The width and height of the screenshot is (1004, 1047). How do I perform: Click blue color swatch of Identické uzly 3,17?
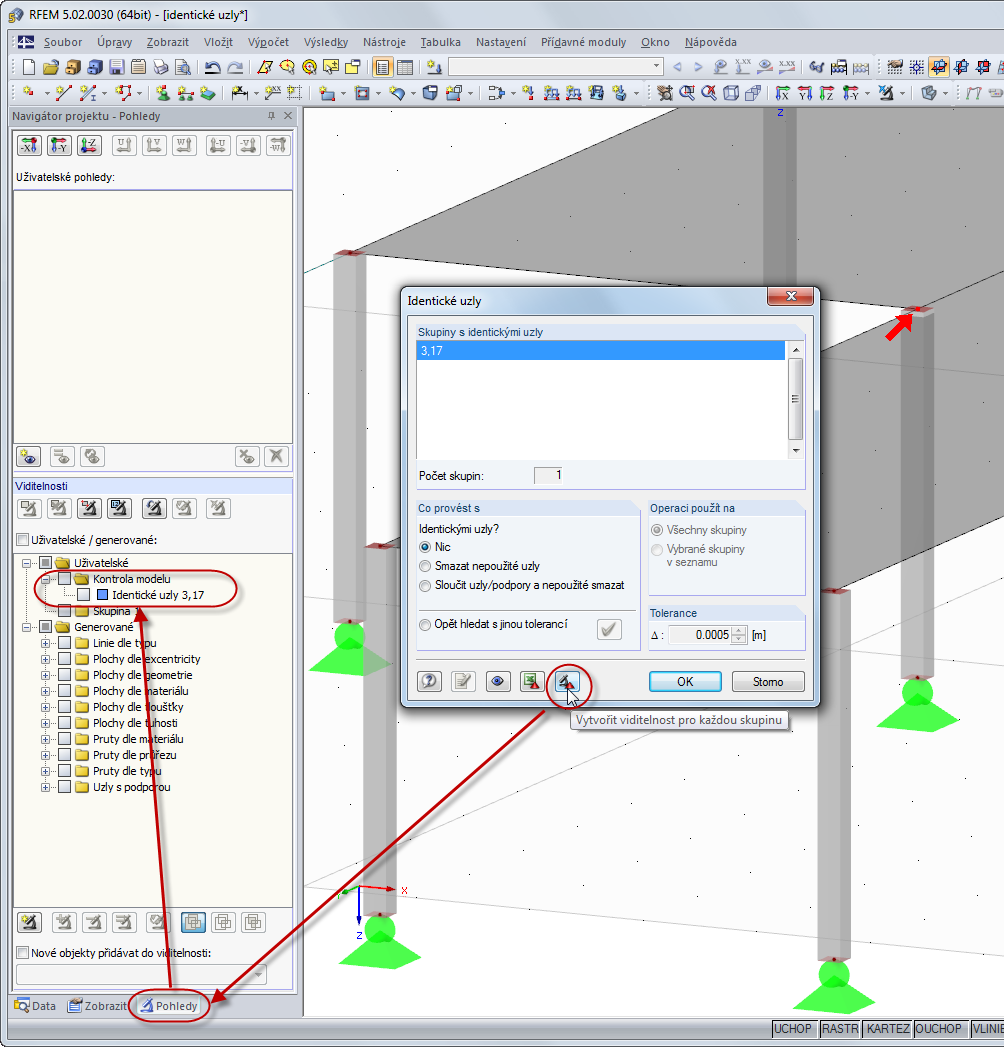102,595
